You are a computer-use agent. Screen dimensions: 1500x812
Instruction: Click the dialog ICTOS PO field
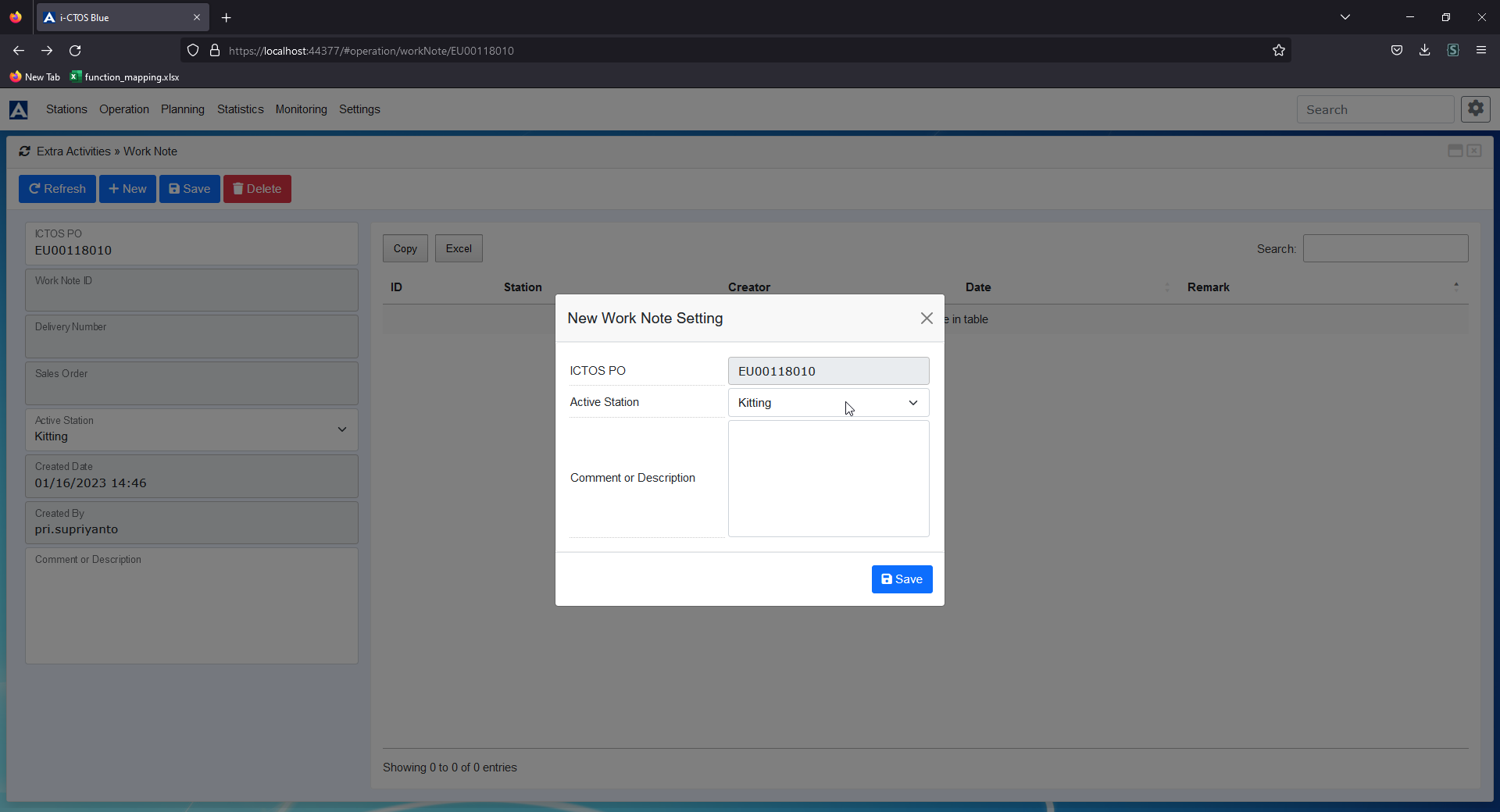829,371
